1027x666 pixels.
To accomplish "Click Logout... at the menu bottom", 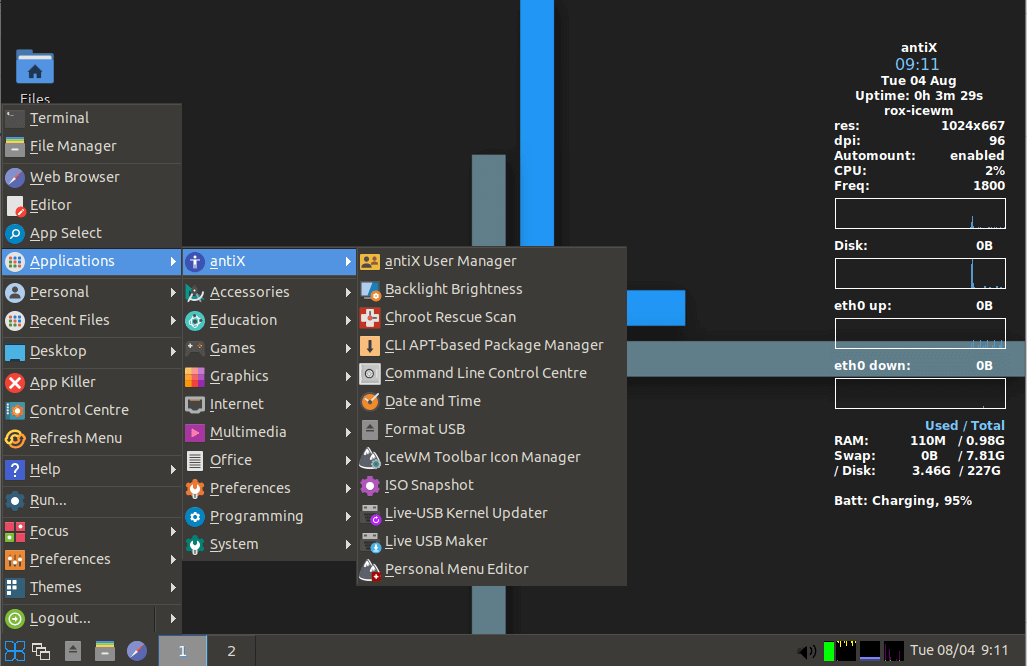I will (62, 618).
